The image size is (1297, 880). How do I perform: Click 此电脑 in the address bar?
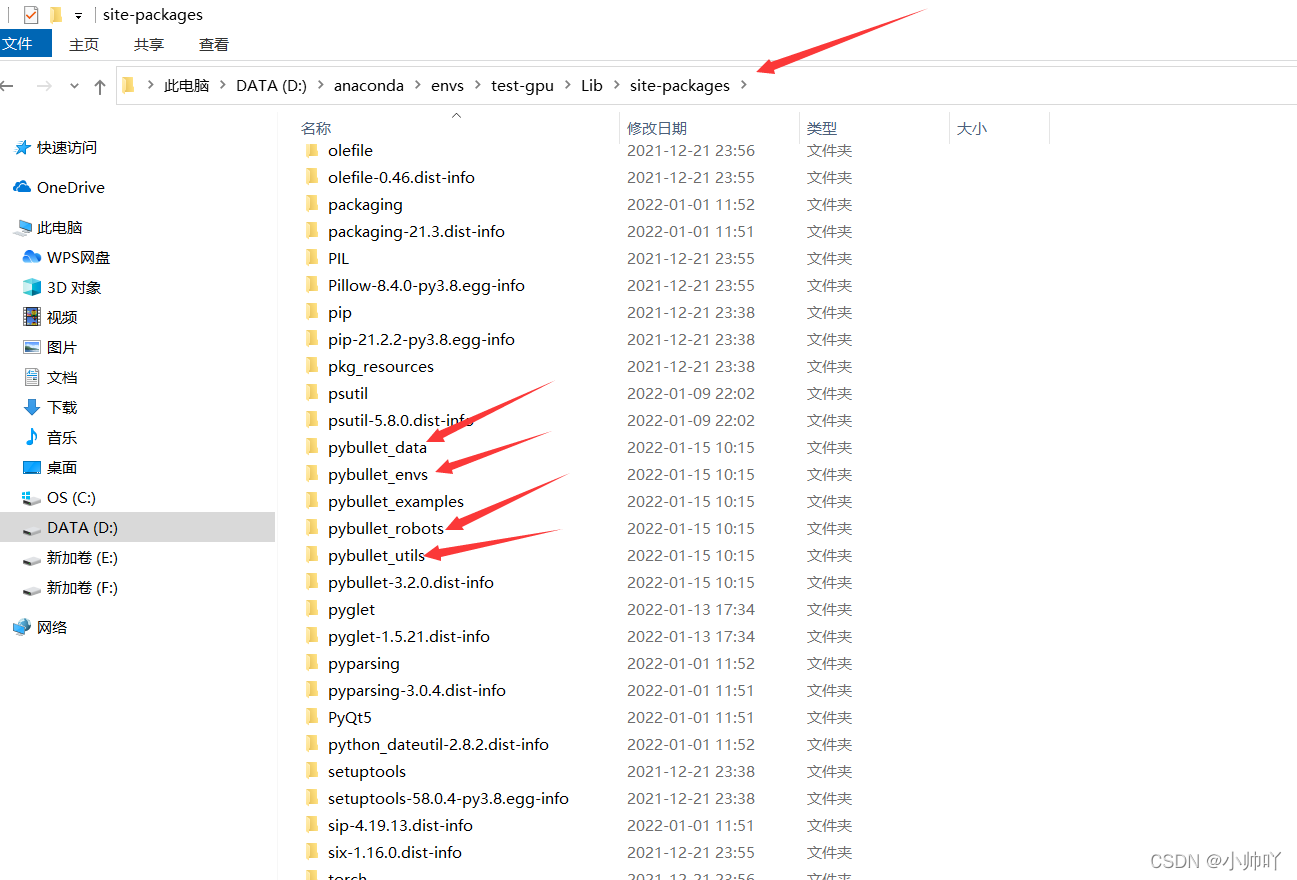coord(187,86)
